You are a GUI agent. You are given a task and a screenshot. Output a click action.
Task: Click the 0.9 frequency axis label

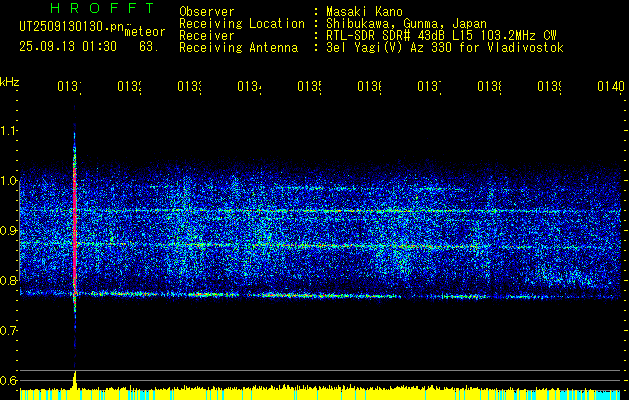pos(8,230)
